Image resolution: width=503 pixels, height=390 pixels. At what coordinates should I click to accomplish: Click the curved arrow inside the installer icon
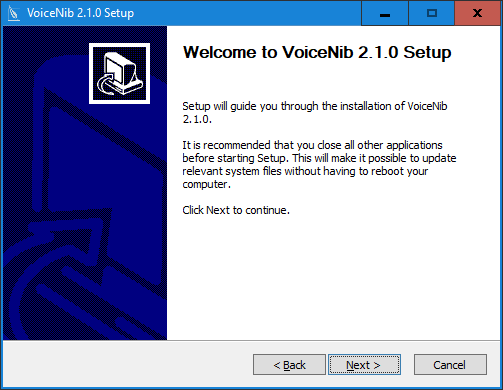coord(105,84)
